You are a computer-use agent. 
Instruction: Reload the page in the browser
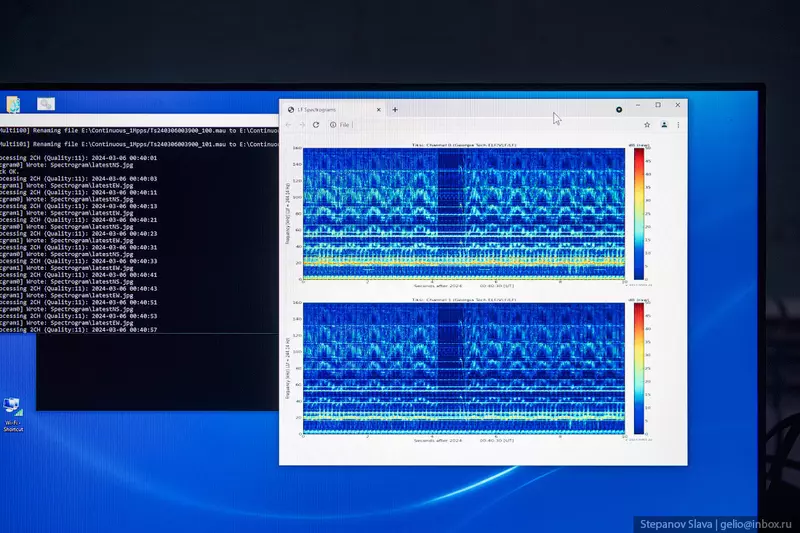317,125
